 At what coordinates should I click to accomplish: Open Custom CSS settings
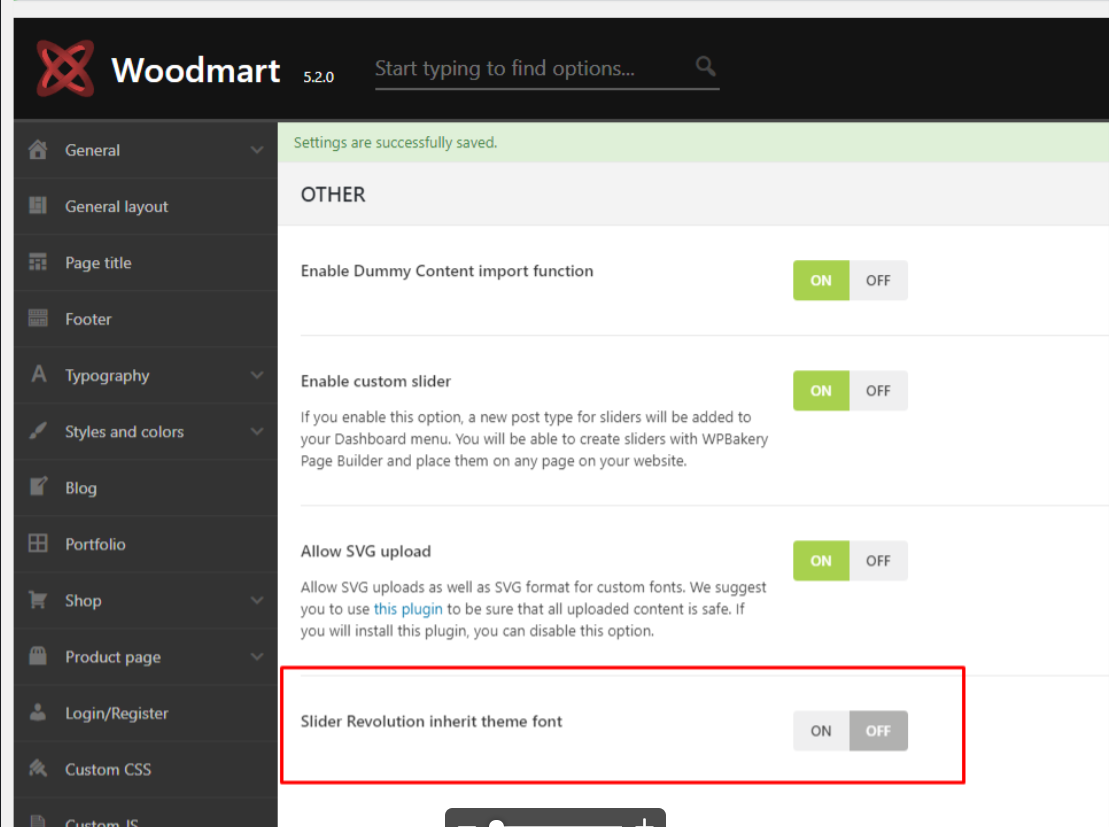click(146, 769)
